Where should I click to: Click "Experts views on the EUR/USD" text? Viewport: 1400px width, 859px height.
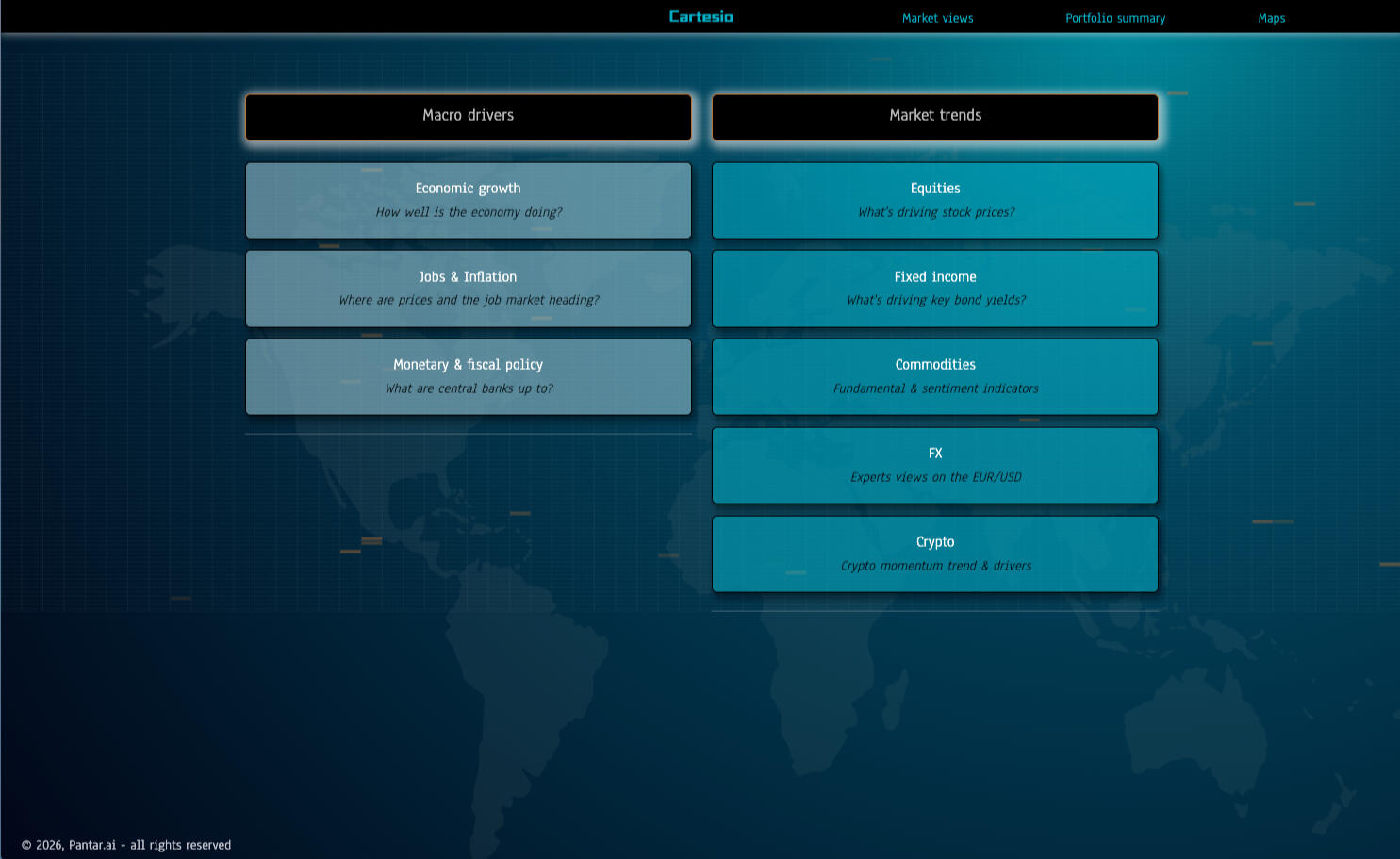[x=936, y=477]
